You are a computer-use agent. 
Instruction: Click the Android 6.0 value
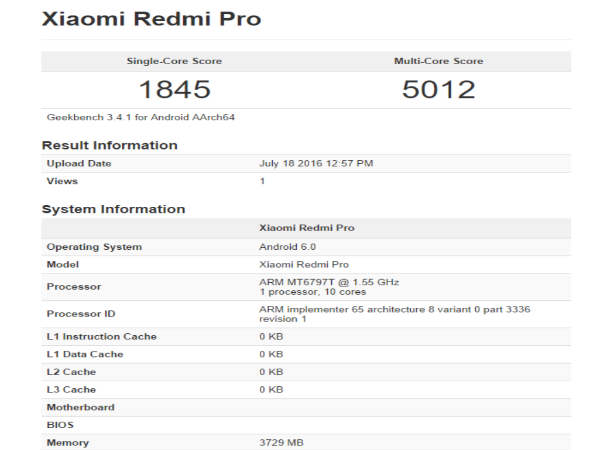(x=288, y=246)
